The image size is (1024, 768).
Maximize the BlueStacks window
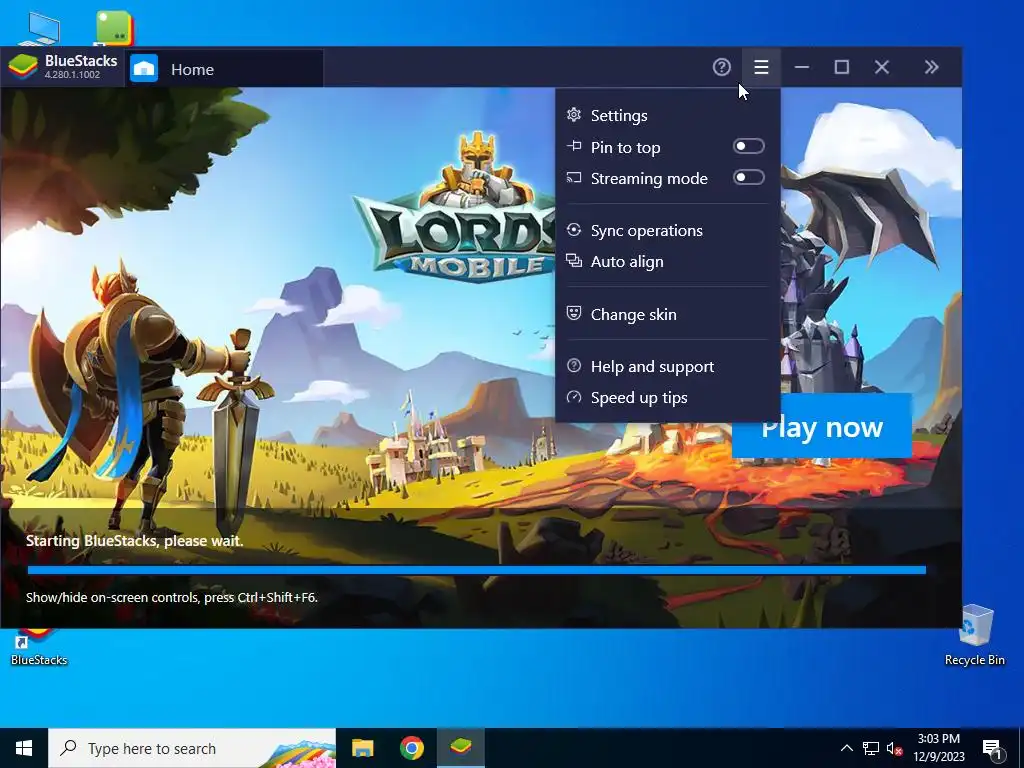[x=842, y=67]
